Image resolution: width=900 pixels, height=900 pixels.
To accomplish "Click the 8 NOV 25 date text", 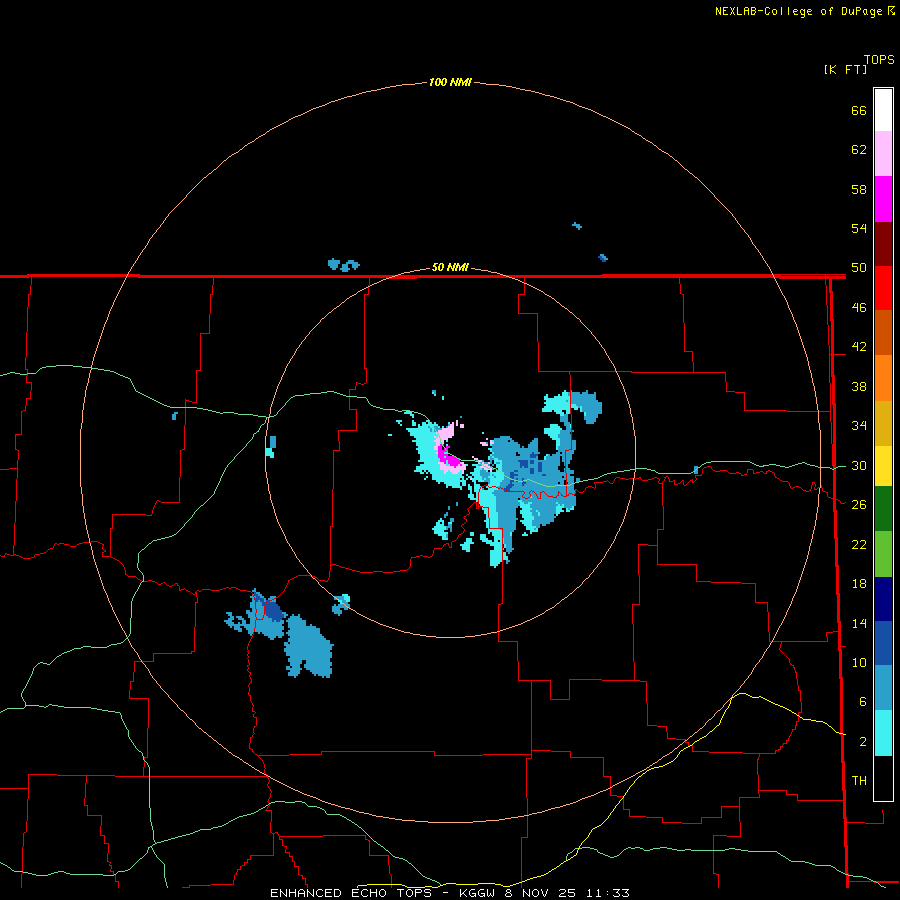I will [x=540, y=893].
